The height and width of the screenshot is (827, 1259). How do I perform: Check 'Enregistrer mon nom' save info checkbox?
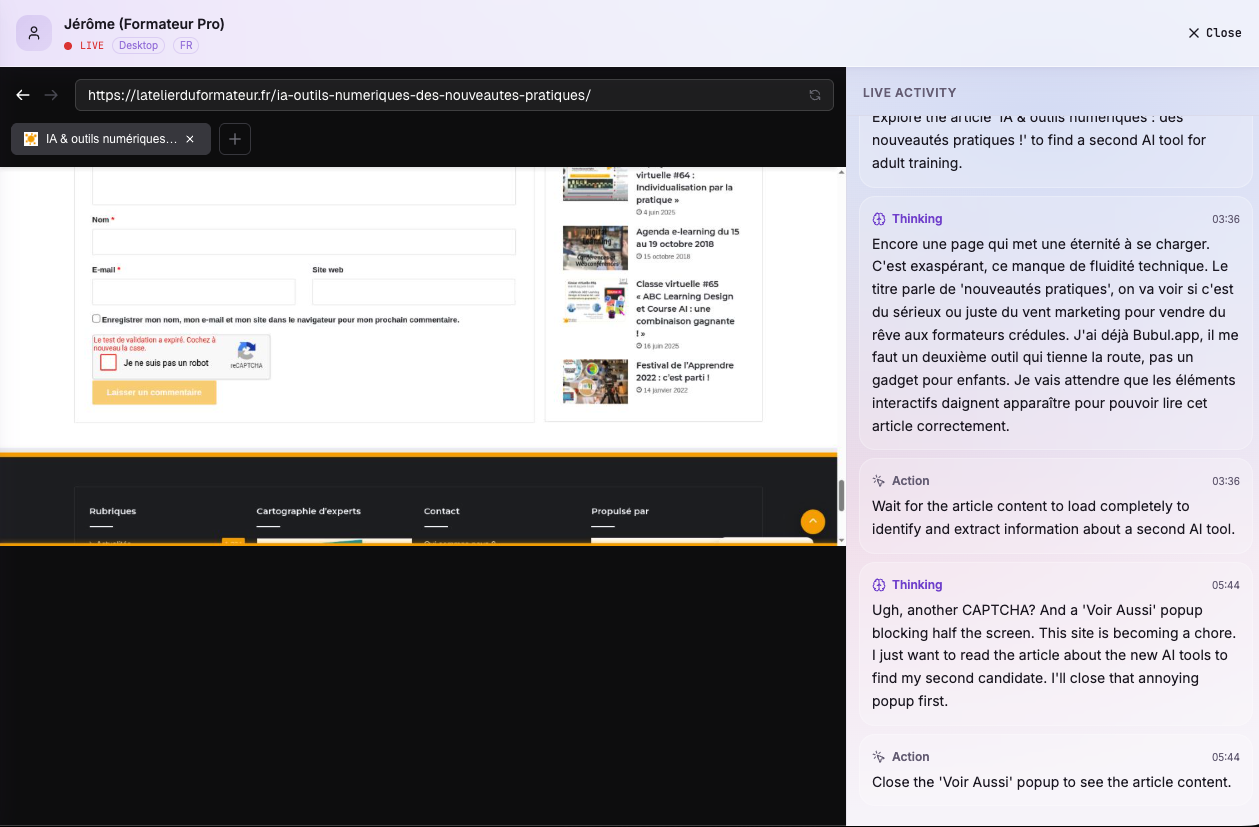[96, 319]
